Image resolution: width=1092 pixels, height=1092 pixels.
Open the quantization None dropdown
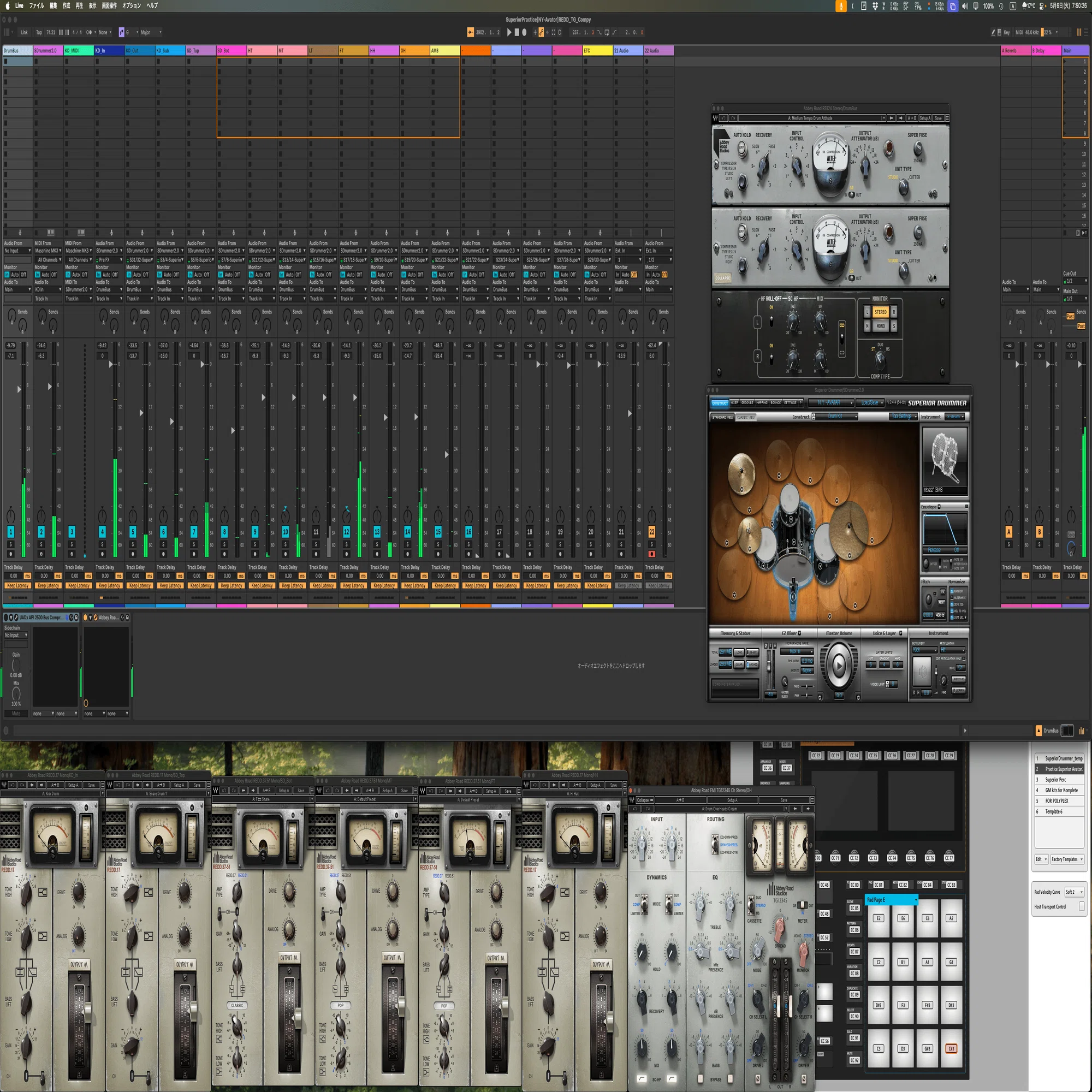[x=105, y=32]
